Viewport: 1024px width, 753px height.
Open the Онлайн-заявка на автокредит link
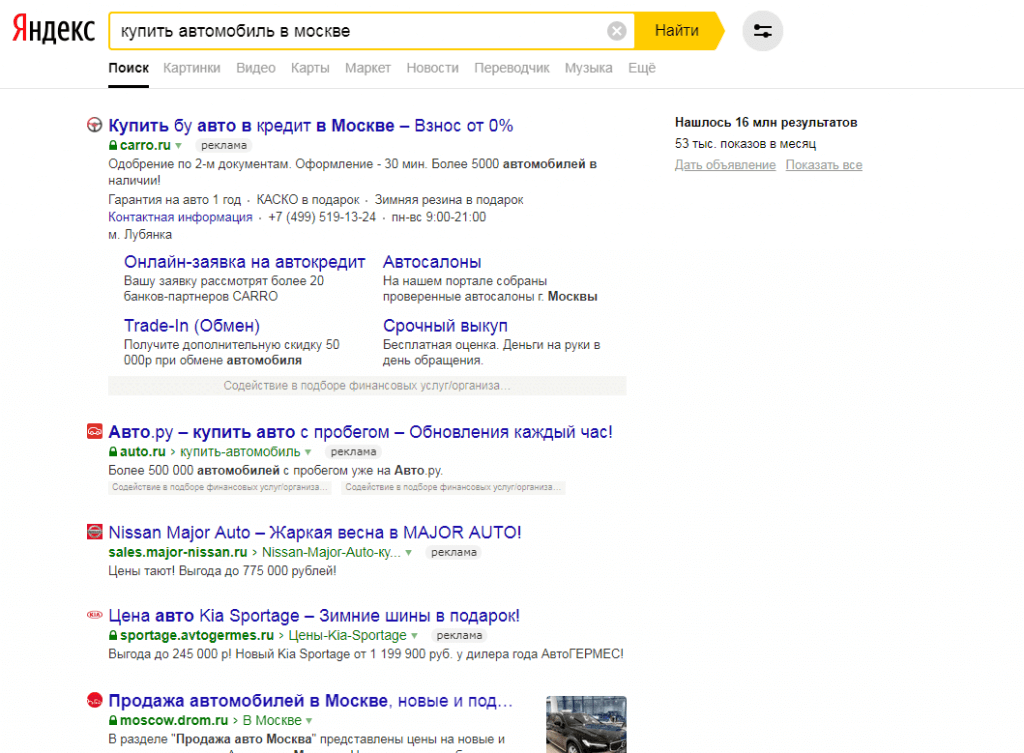coord(244,262)
